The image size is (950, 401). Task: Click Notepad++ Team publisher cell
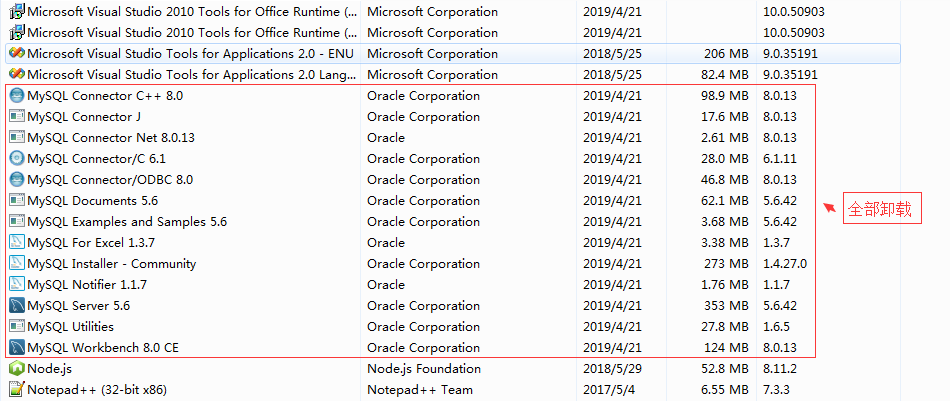click(420, 389)
